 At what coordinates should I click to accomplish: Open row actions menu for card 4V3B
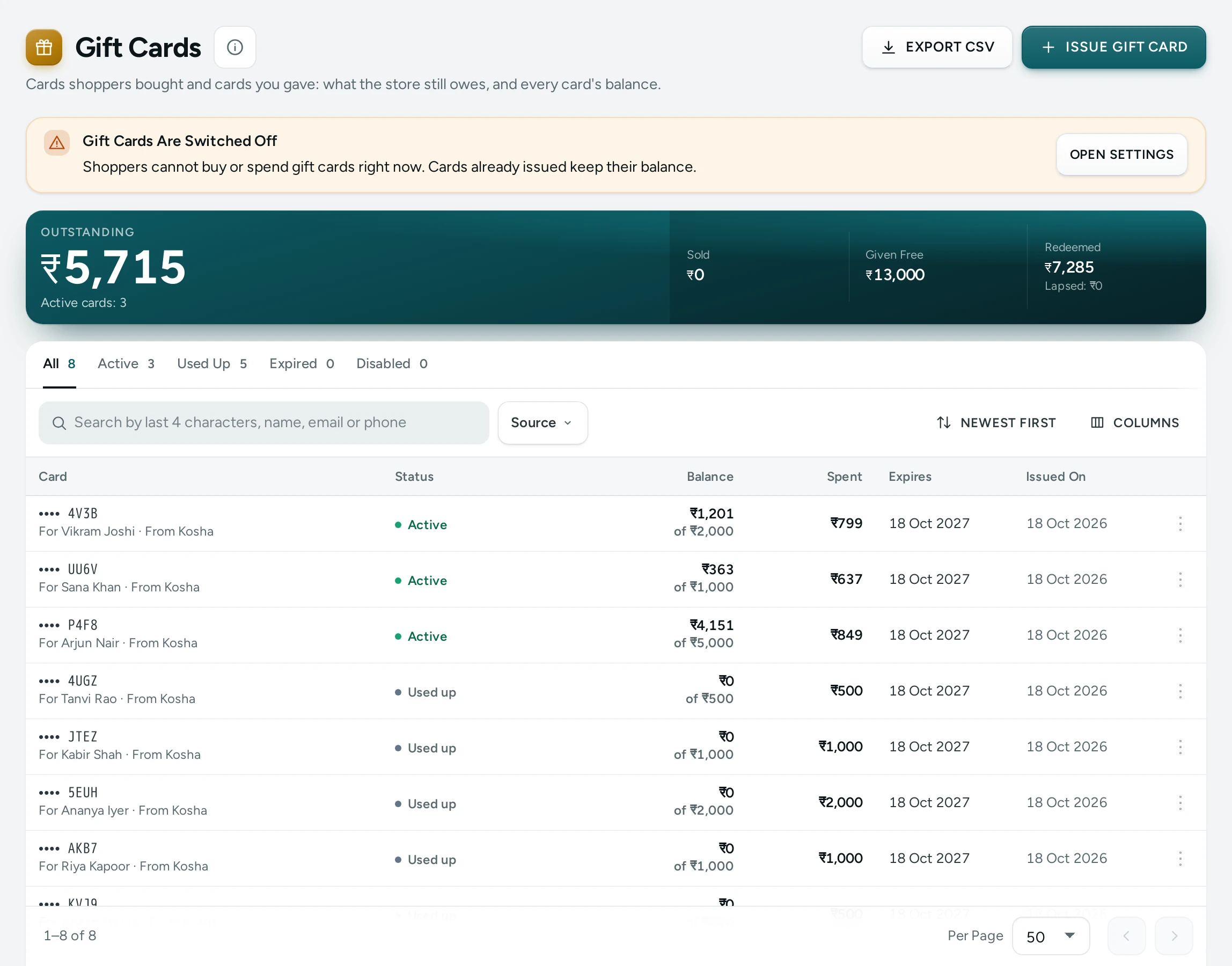1180,524
